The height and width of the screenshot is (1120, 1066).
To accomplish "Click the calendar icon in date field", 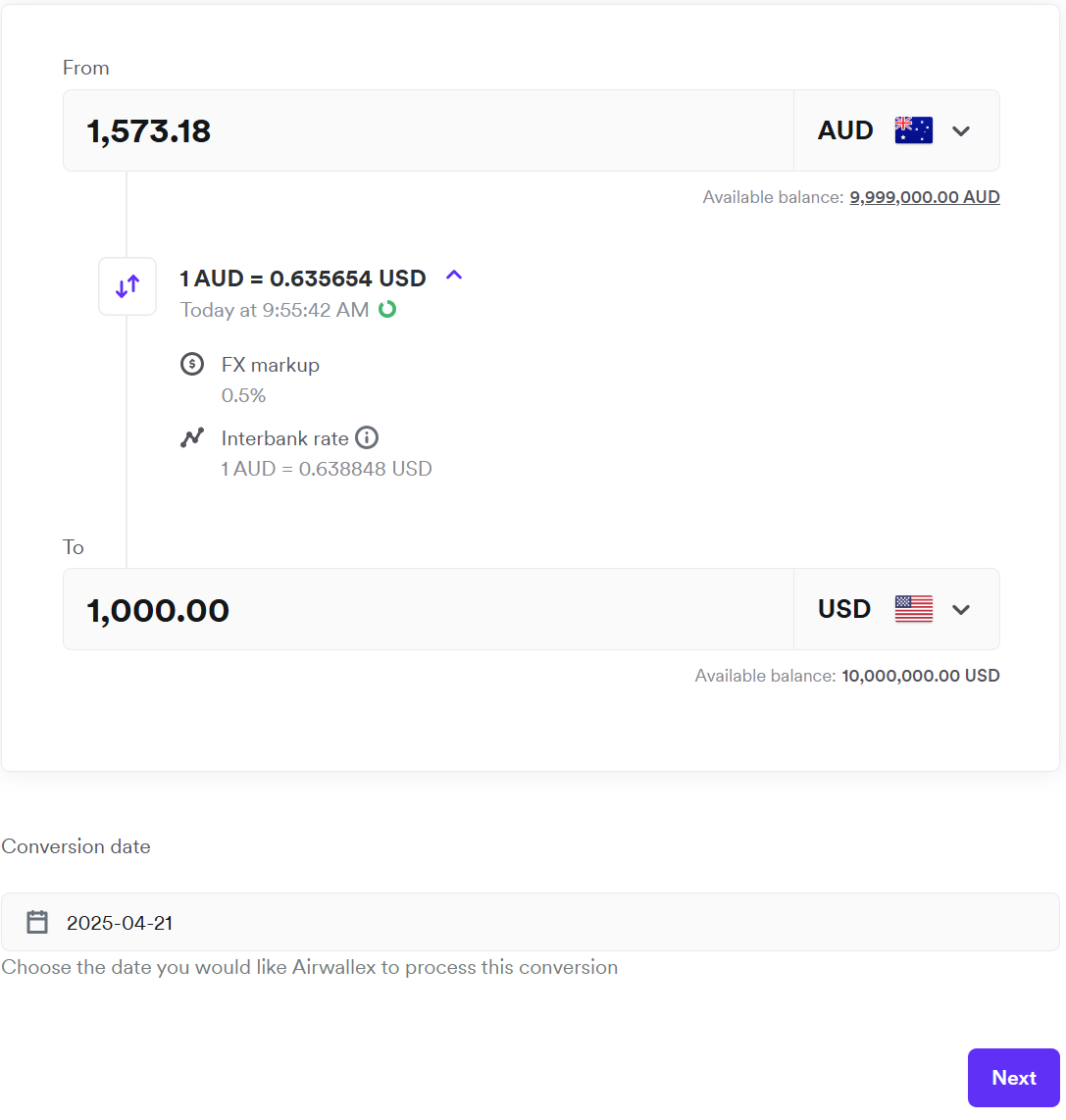I will click(x=37, y=922).
